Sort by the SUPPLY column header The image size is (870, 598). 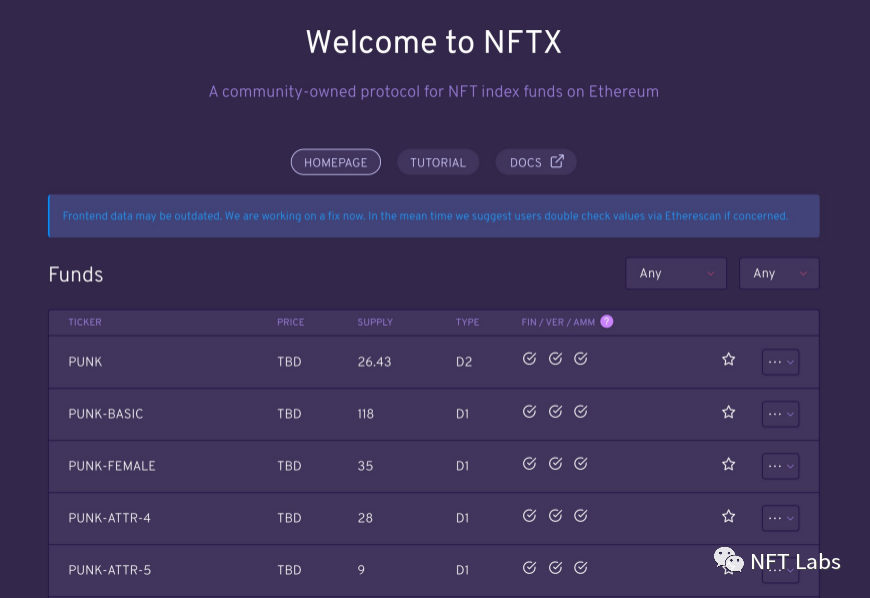(x=375, y=322)
